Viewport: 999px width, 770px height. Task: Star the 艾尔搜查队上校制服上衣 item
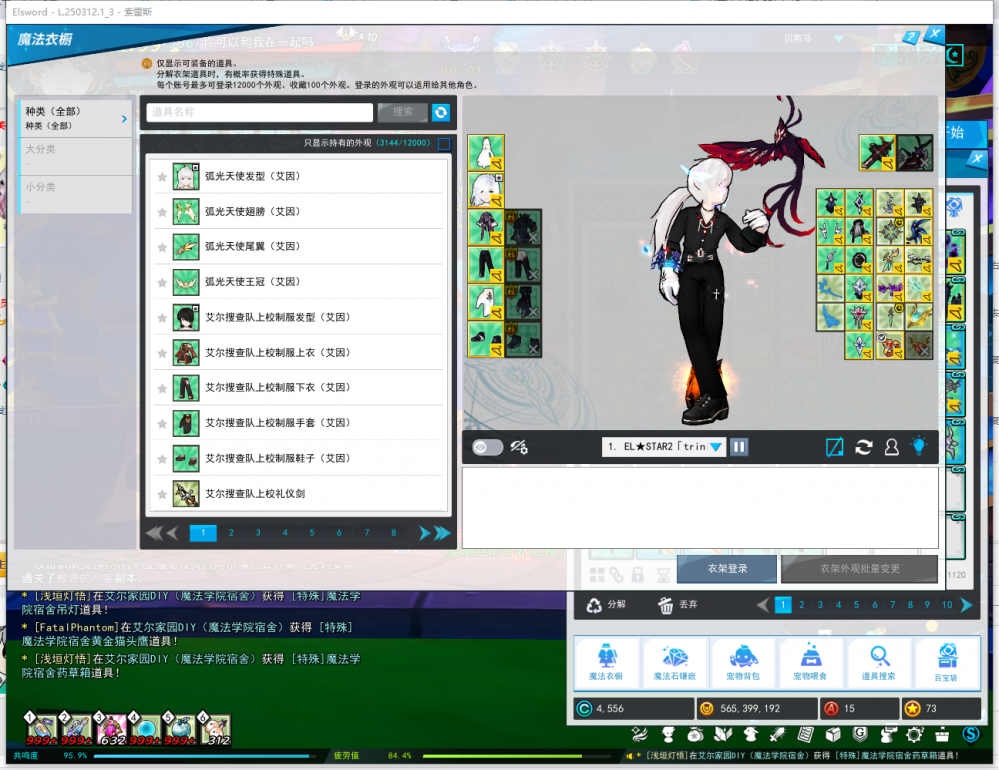pos(162,353)
